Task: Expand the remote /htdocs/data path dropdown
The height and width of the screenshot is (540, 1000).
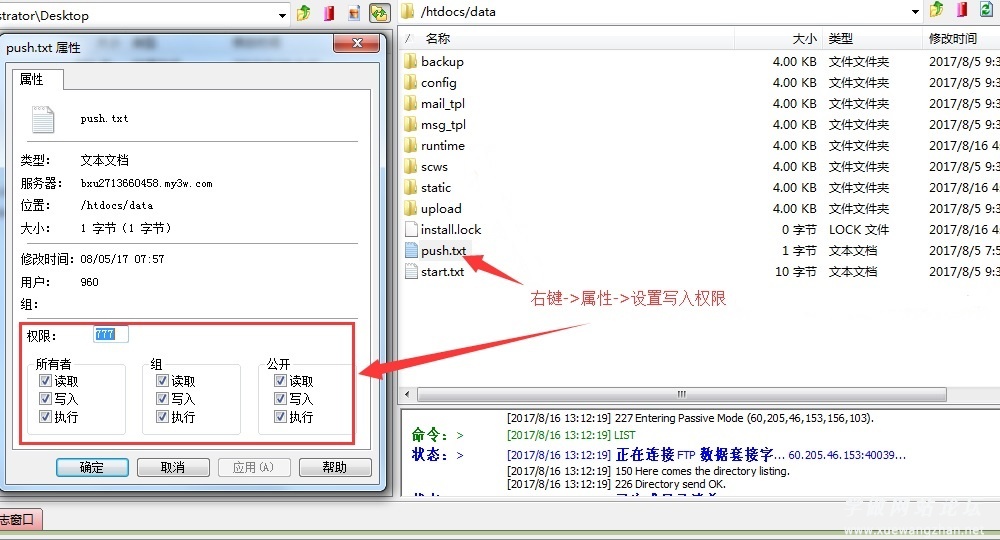Action: click(x=915, y=12)
